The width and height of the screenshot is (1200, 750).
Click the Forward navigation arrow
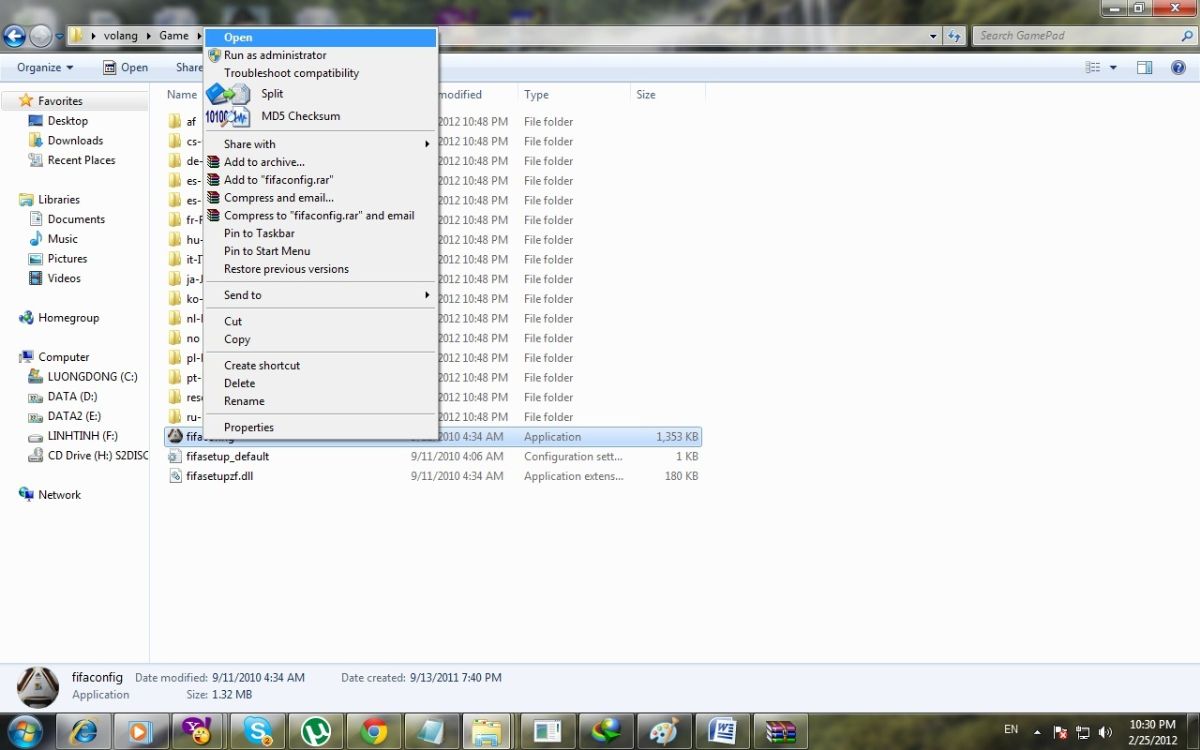click(40, 37)
